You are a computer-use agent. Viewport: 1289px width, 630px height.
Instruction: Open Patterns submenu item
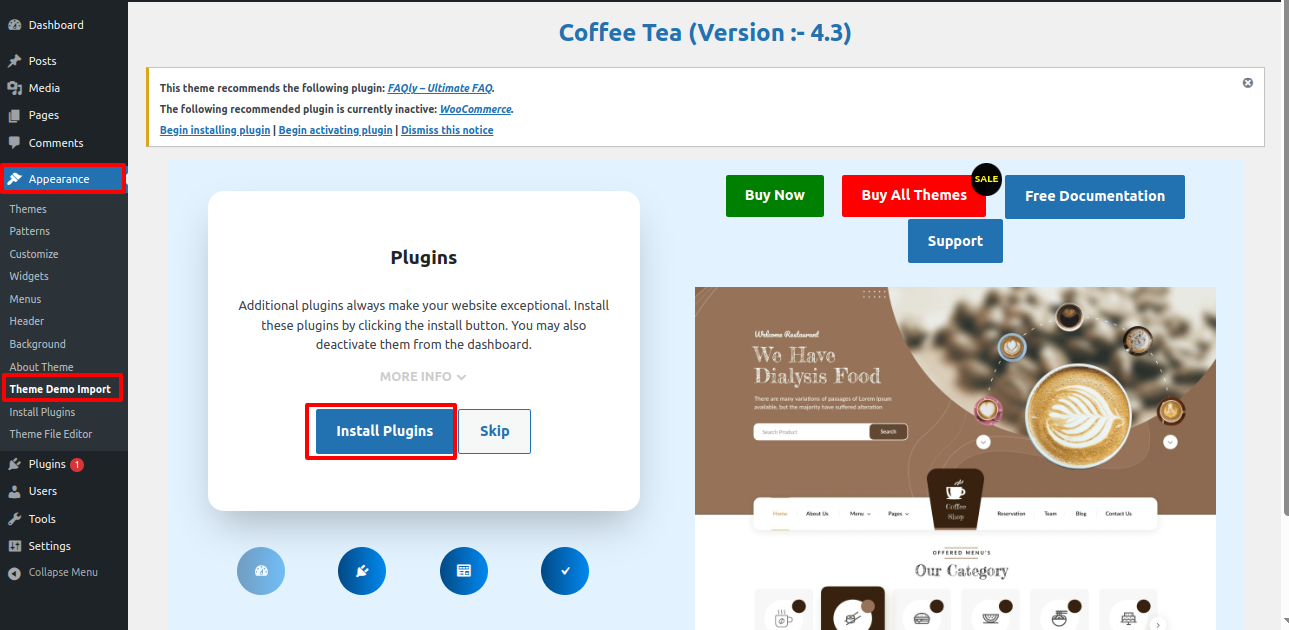[x=30, y=231]
